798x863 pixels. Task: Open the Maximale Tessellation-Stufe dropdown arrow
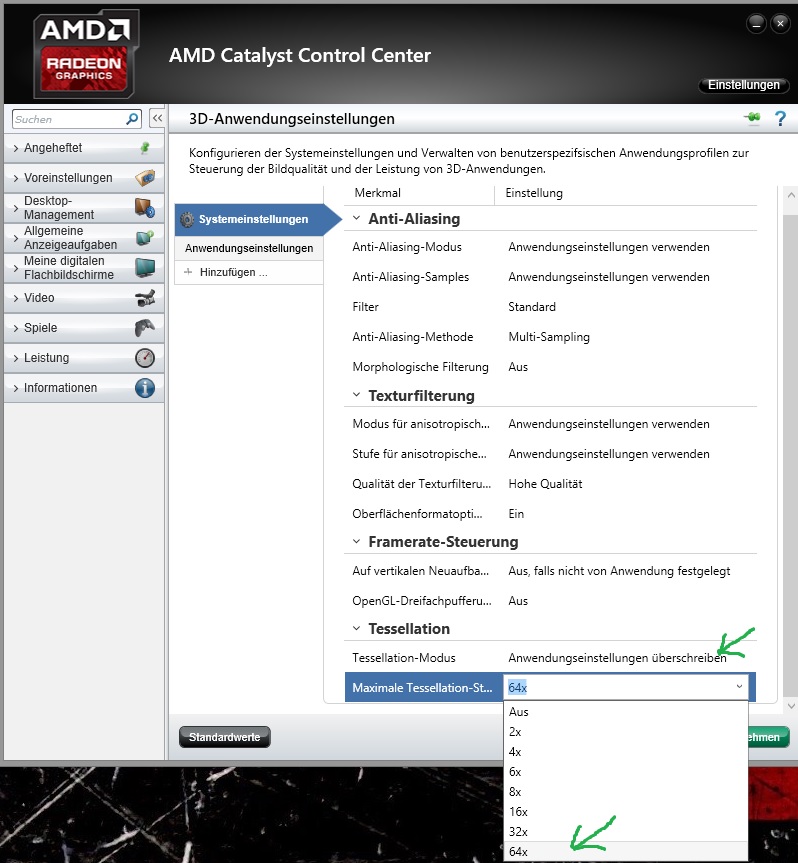pos(739,687)
